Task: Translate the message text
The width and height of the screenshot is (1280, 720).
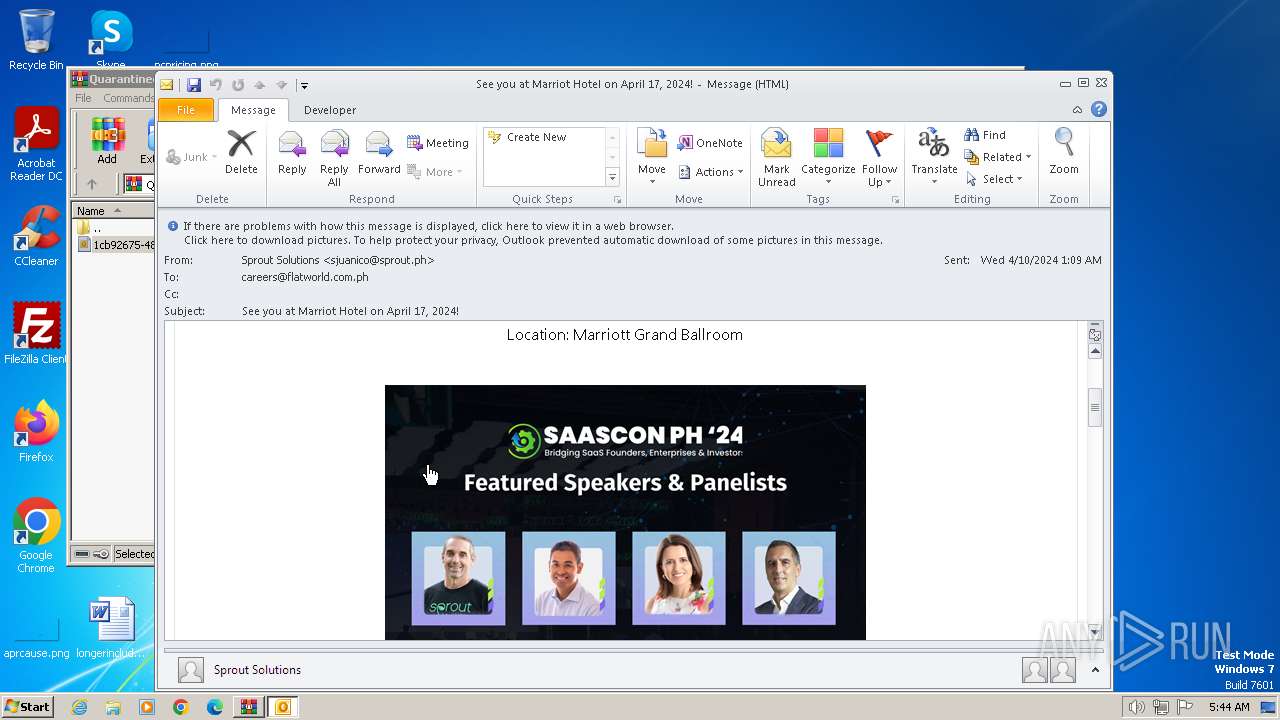Action: (x=934, y=157)
